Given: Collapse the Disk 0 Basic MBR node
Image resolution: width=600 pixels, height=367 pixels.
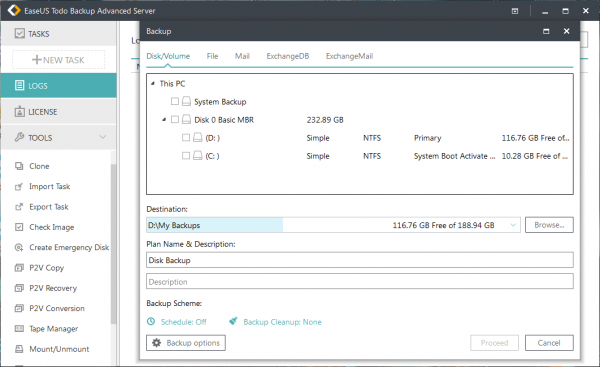Looking at the screenshot, I should (x=164, y=119).
